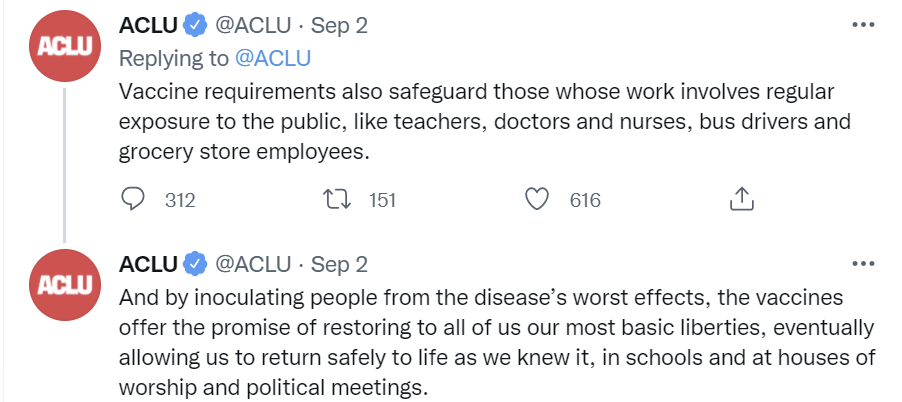The height and width of the screenshot is (402, 902).
Task: Open ACLU display name on second tweet
Action: pos(148,265)
